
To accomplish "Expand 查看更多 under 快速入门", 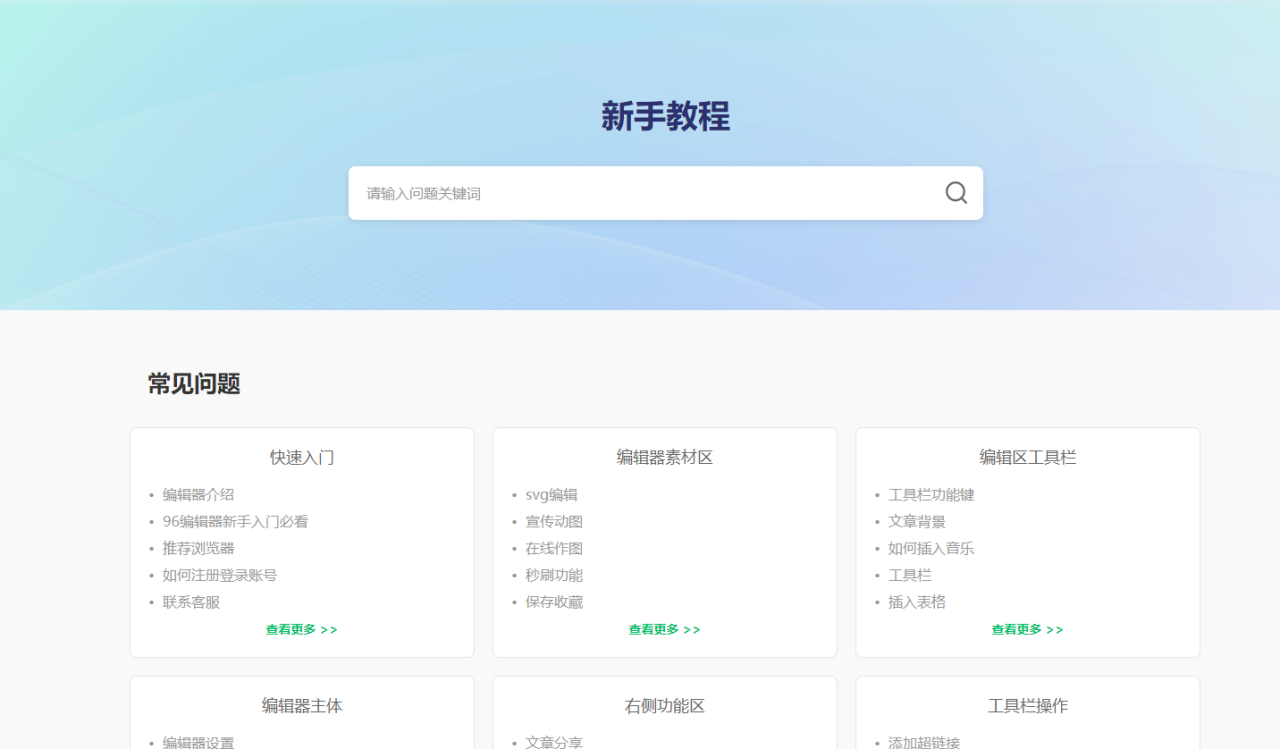I will point(301,630).
